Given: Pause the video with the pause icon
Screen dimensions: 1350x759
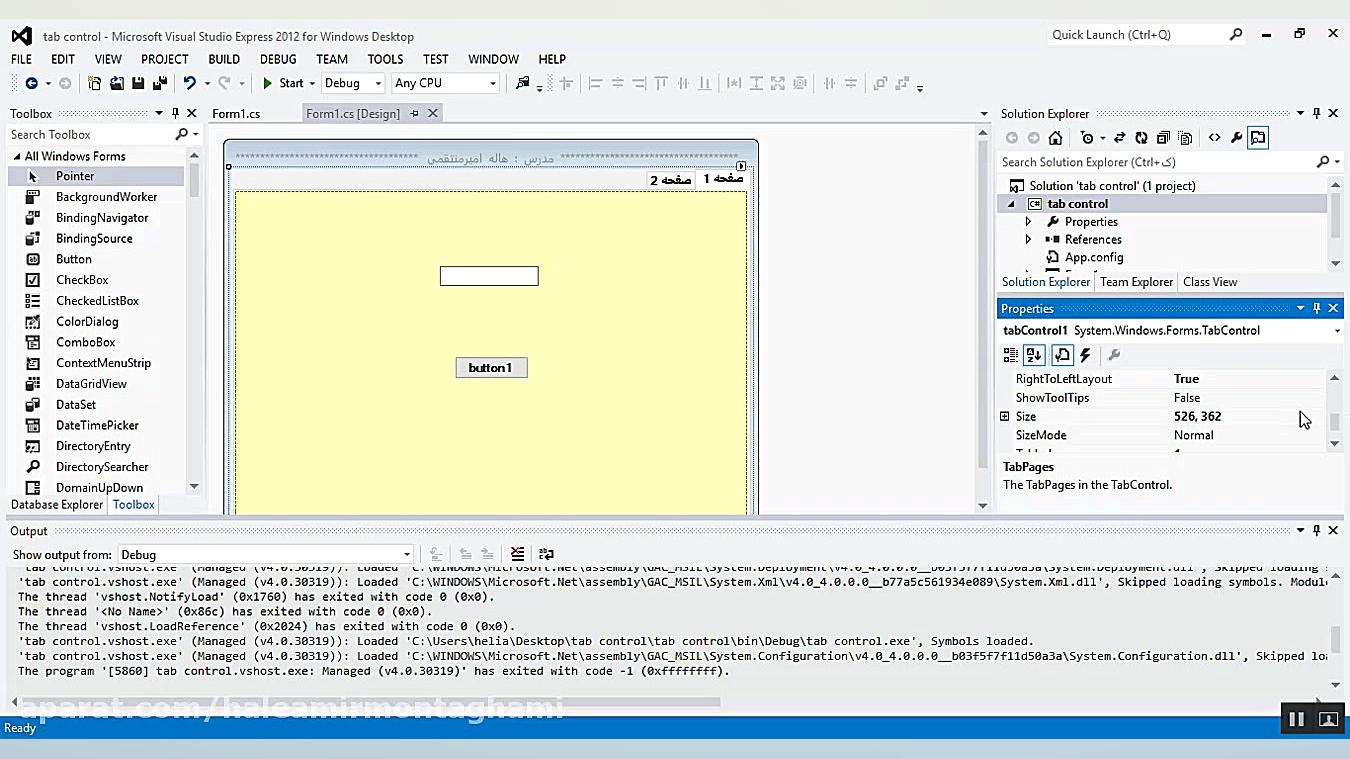Looking at the screenshot, I should point(1296,719).
